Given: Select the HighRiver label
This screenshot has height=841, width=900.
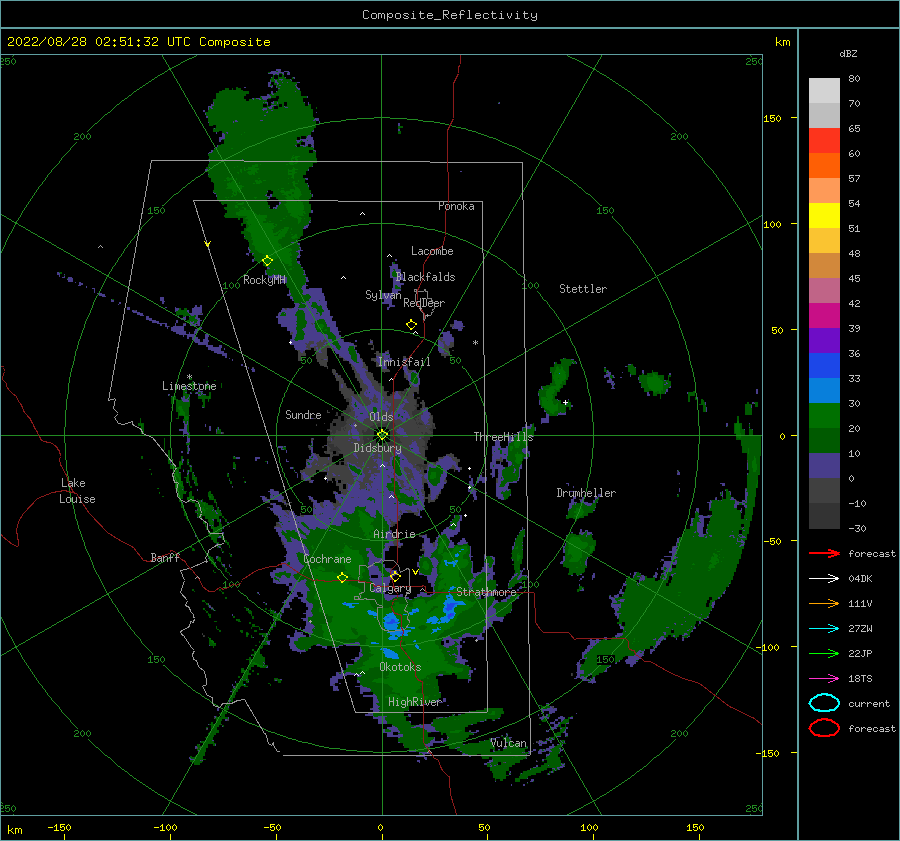Looking at the screenshot, I should click(x=414, y=702).
